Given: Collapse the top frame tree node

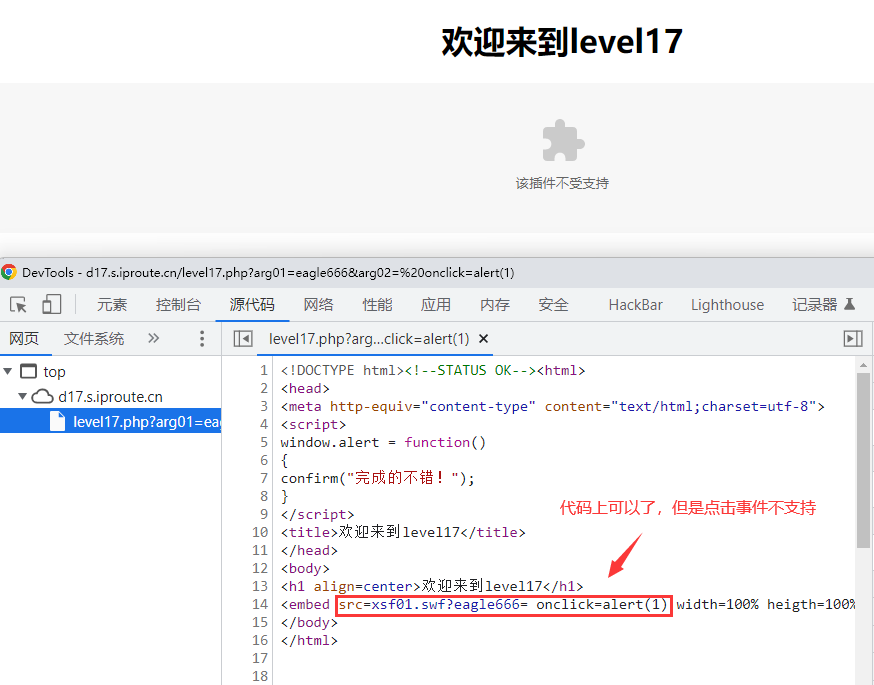Looking at the screenshot, I should [9, 372].
